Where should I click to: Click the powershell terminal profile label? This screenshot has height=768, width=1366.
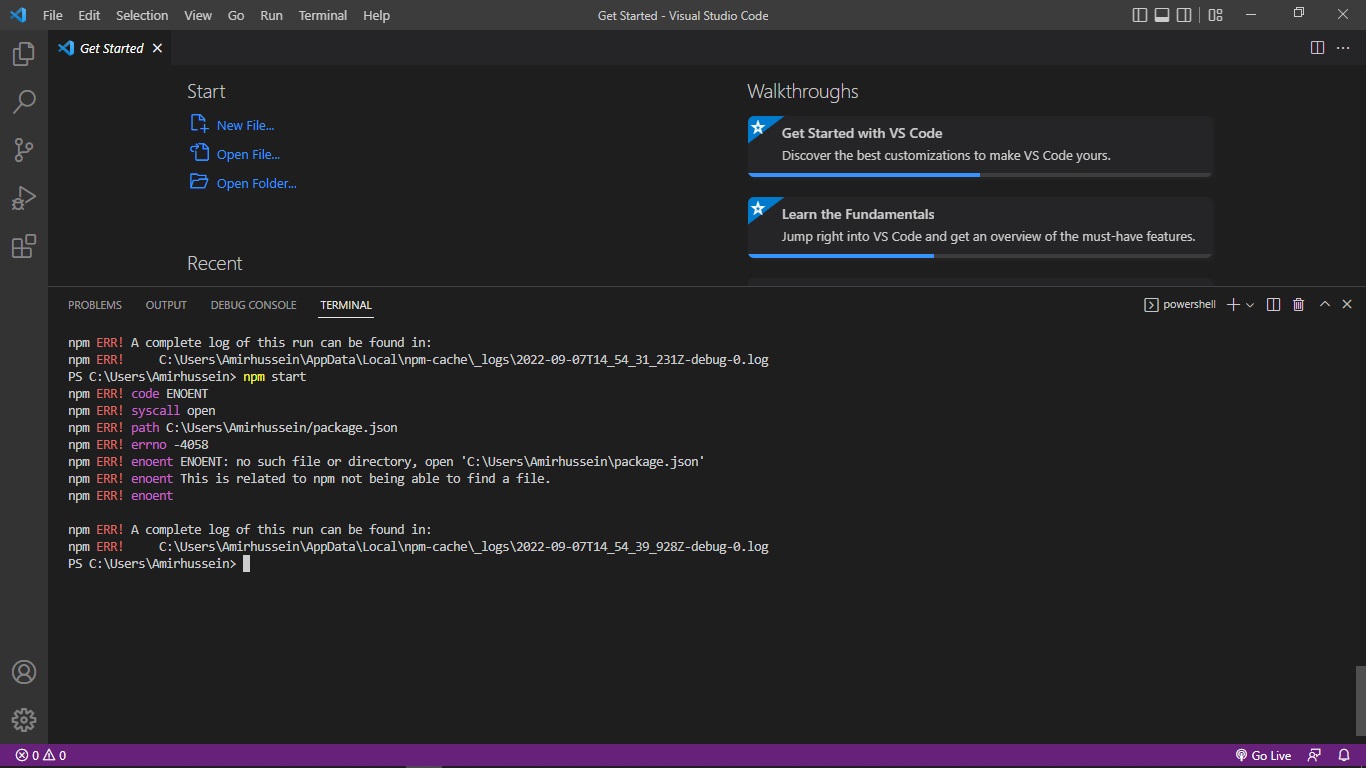(1180, 305)
